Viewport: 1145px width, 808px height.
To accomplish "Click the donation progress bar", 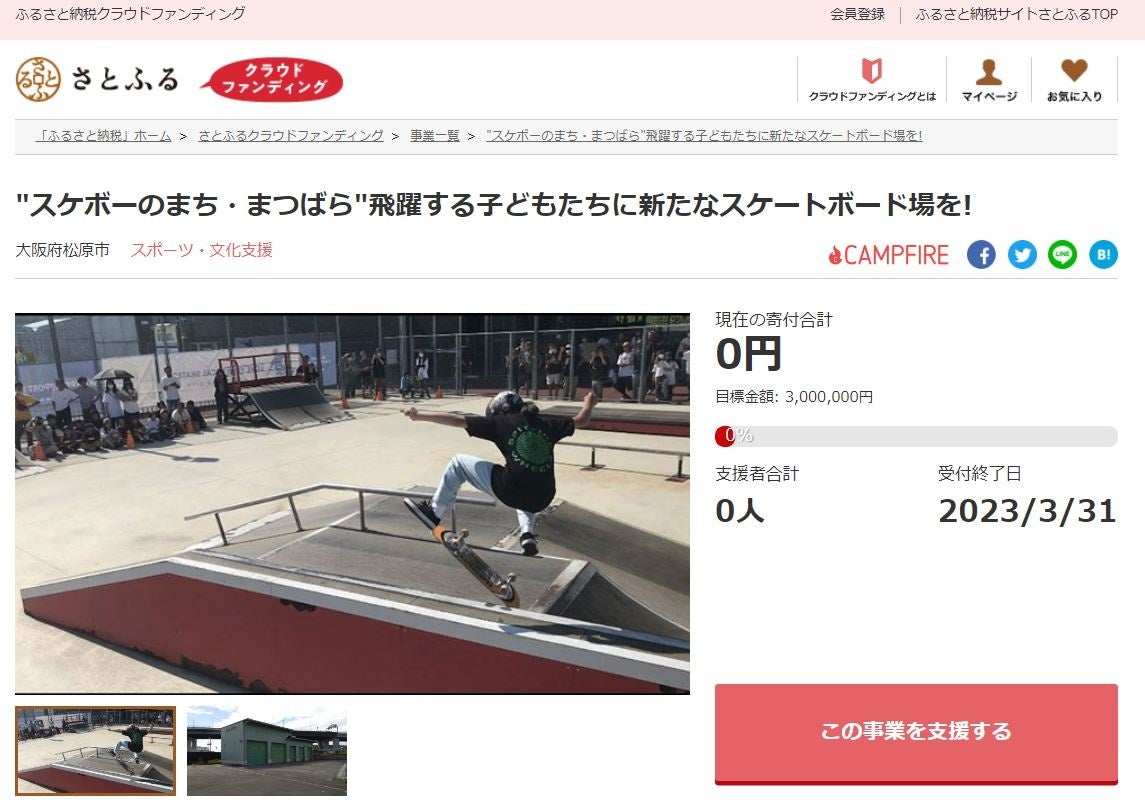I will 916,436.
